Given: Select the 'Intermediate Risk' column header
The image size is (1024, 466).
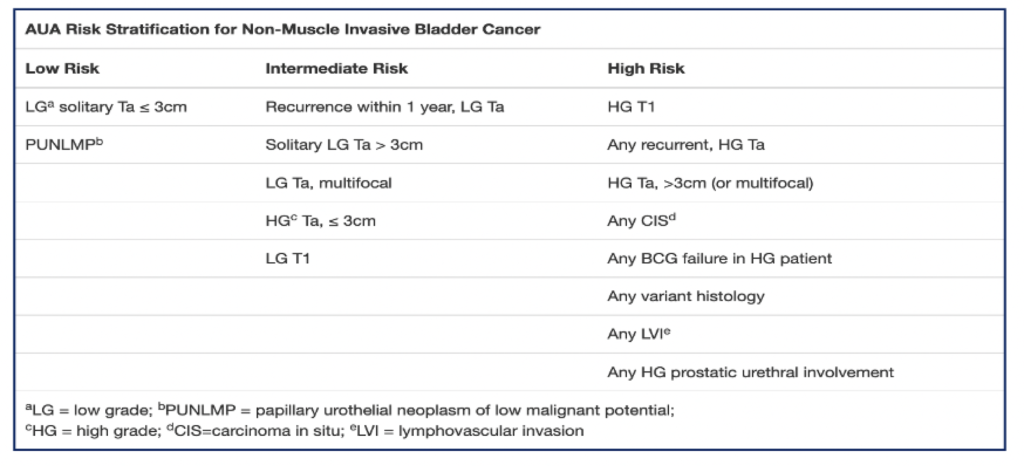Looking at the screenshot, I should 336,69.
